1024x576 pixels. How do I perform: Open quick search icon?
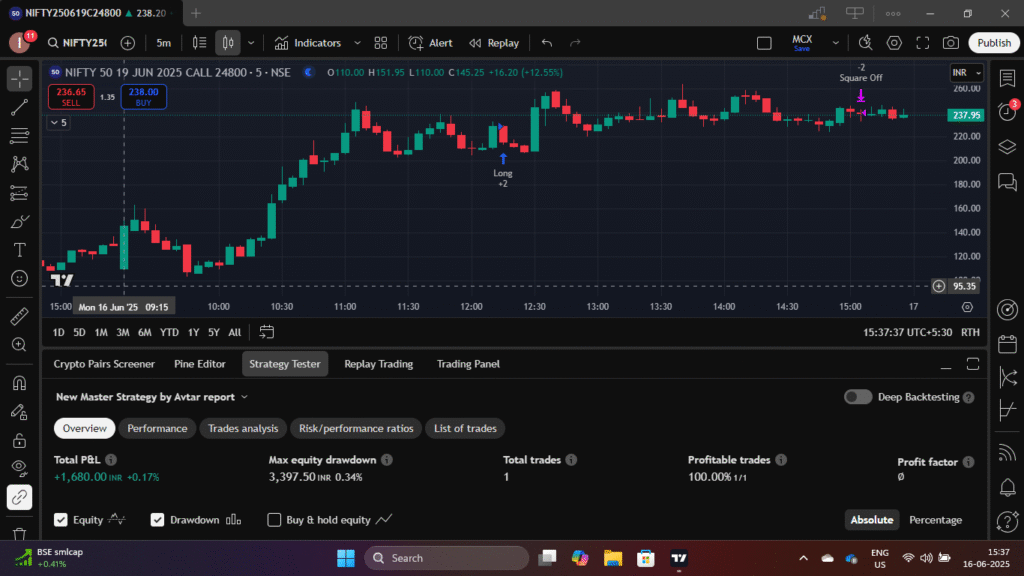coord(865,43)
